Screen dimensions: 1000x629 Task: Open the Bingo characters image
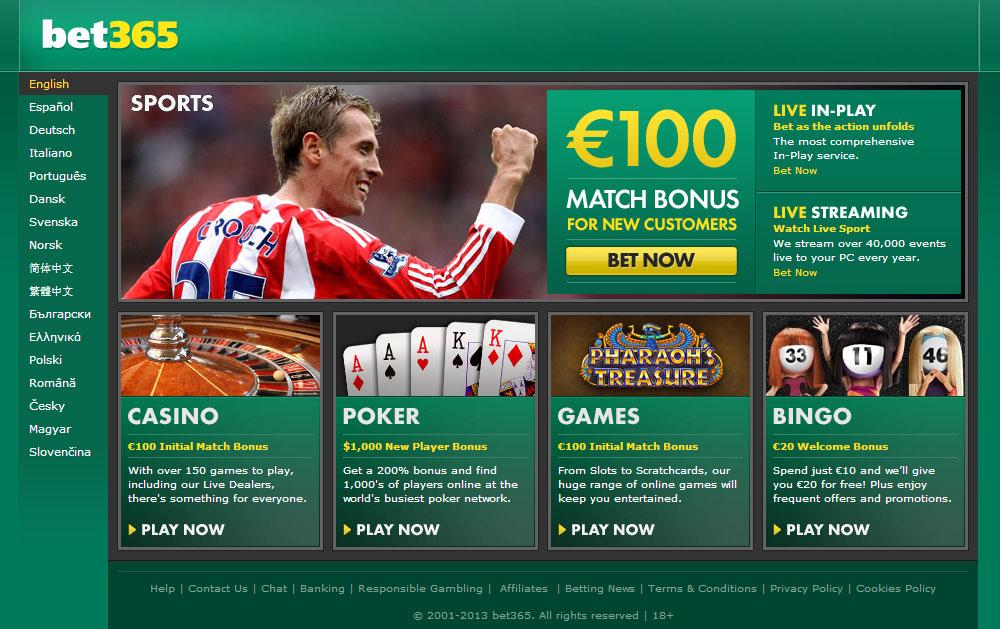pos(865,355)
